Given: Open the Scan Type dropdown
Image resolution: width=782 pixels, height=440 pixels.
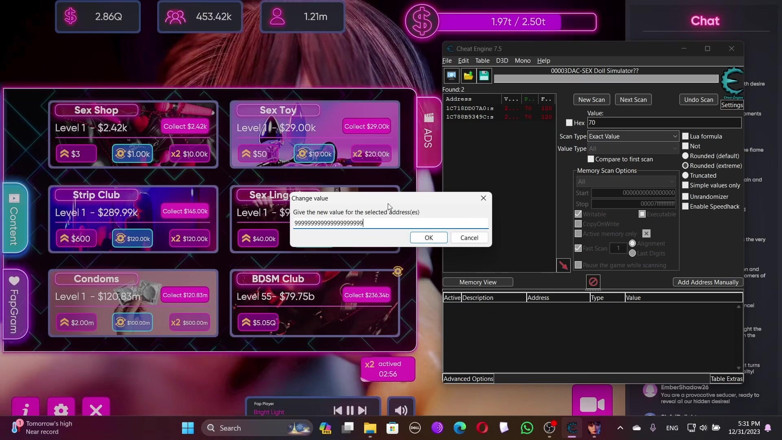Looking at the screenshot, I should tap(633, 136).
